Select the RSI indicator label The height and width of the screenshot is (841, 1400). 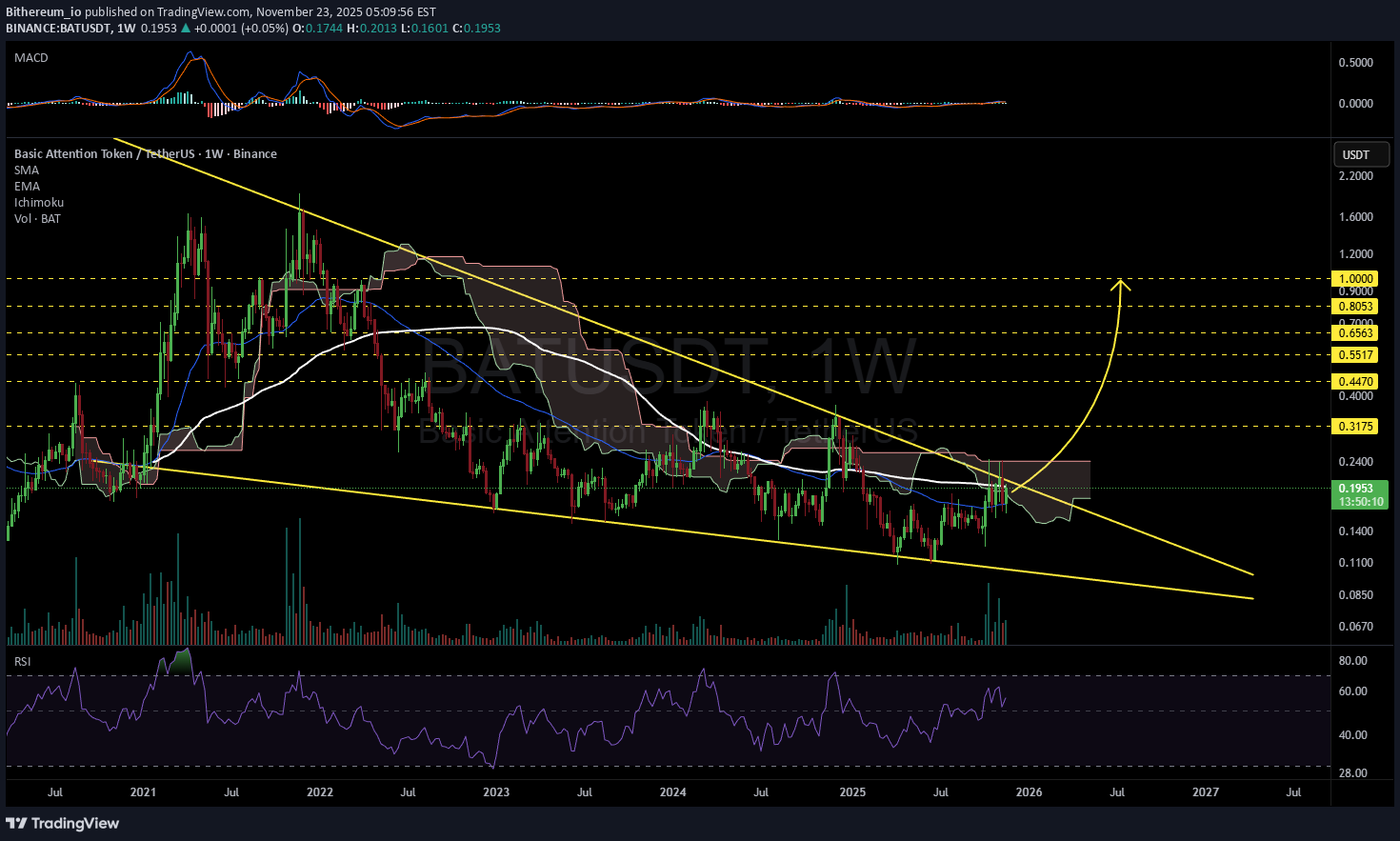pyautogui.click(x=22, y=661)
